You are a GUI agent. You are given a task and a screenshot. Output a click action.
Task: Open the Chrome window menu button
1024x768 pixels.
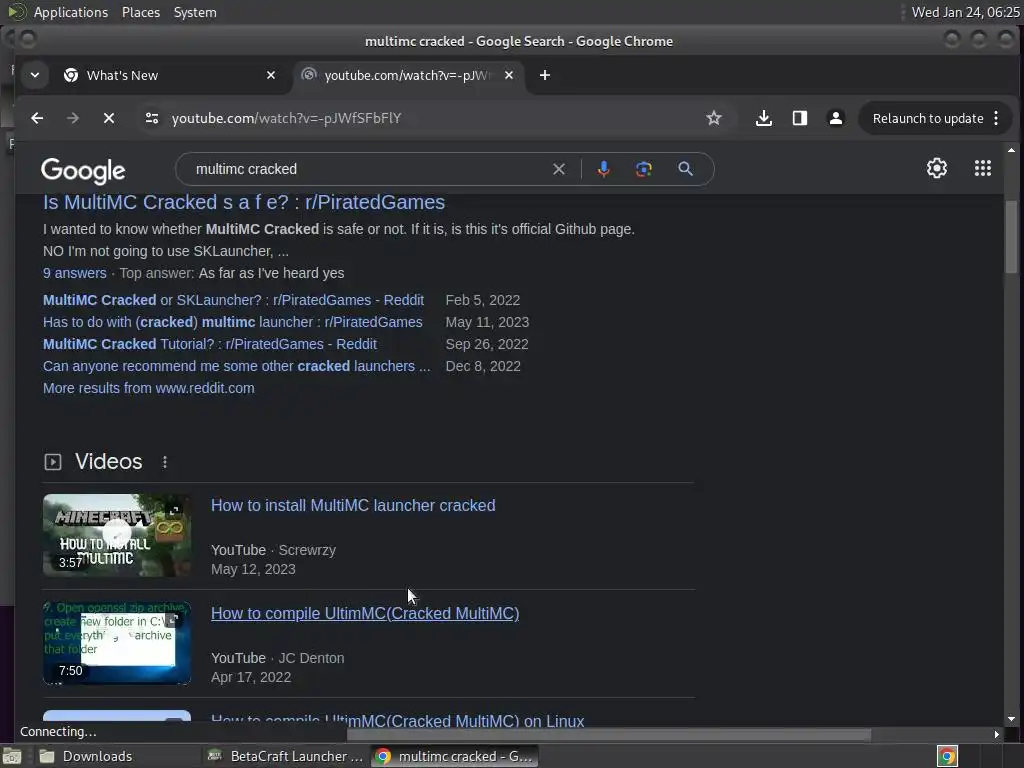coord(27,39)
